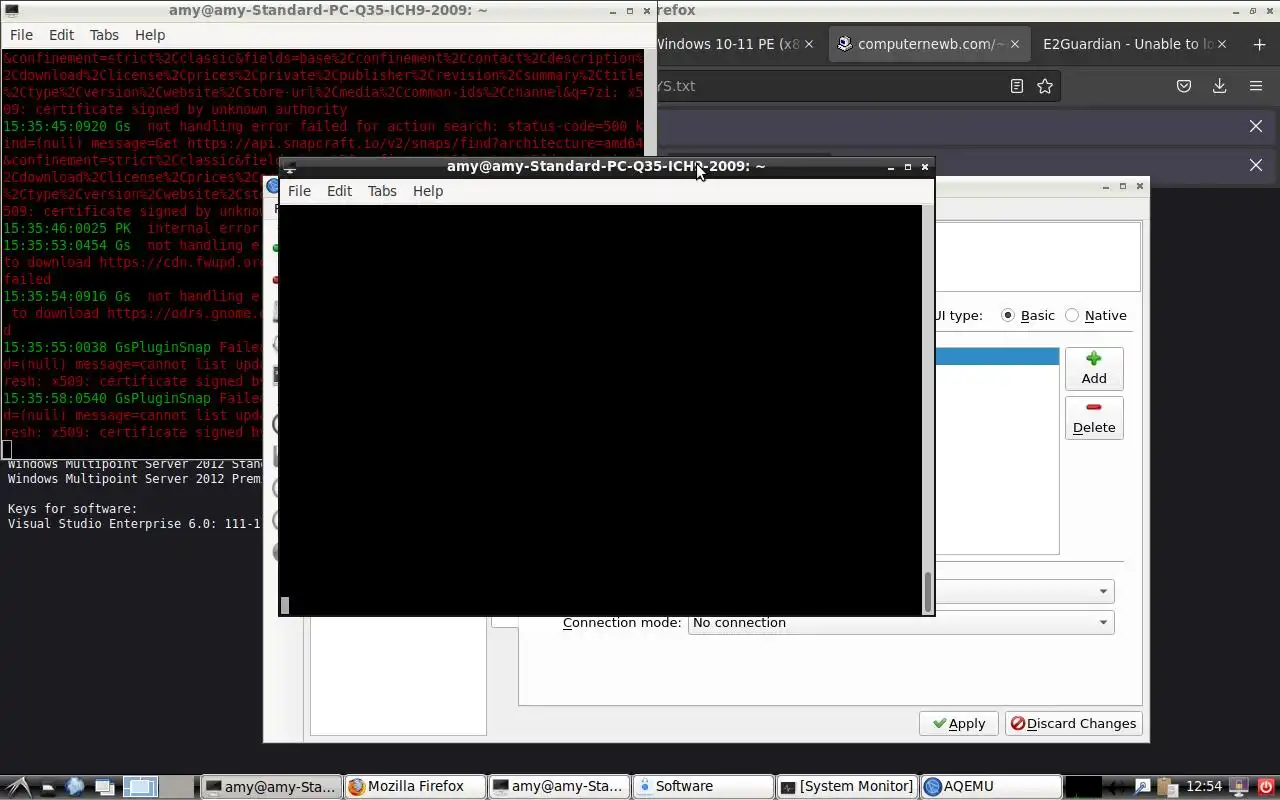
Task: Toggle Firefox reader view icon
Action: click(x=1017, y=86)
